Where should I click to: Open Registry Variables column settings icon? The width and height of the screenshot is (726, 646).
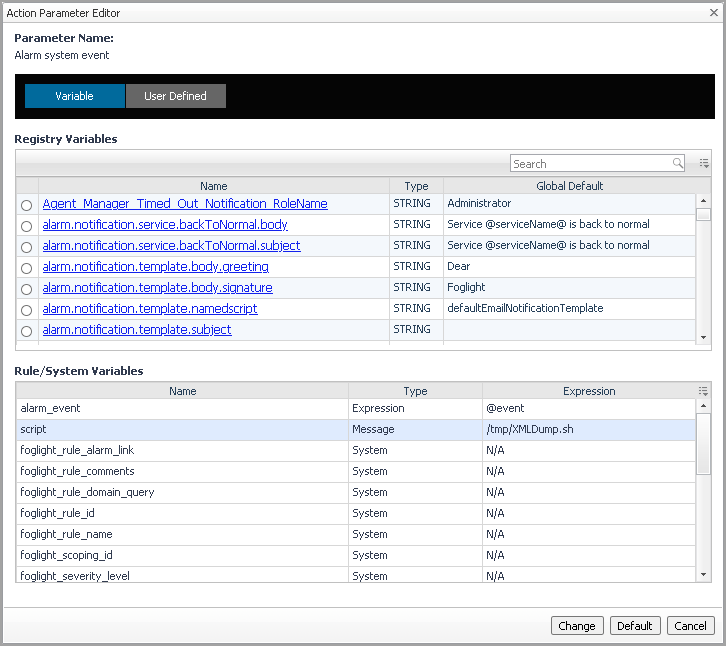point(704,164)
